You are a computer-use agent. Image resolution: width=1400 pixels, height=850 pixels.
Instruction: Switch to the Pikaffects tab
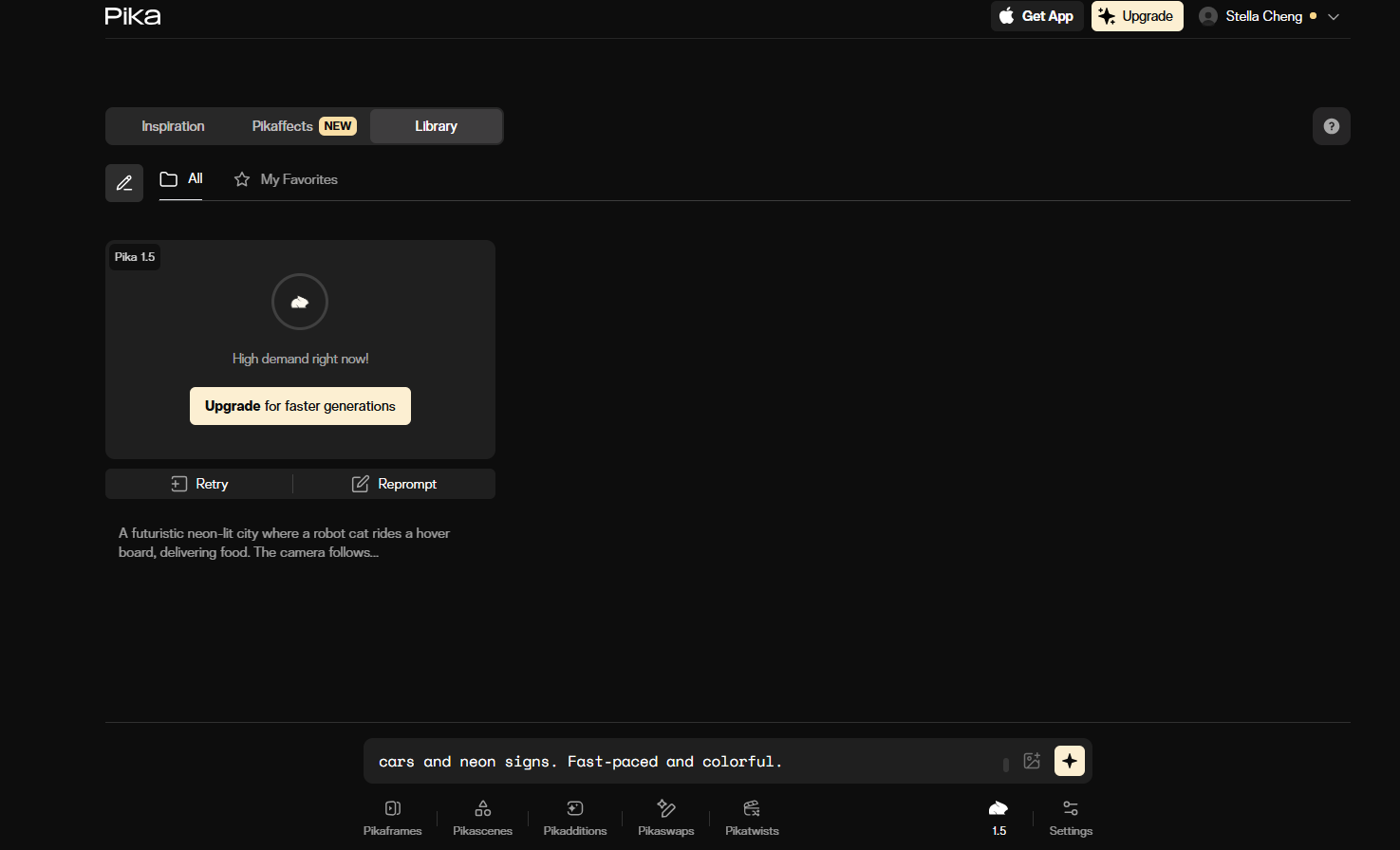pyautogui.click(x=304, y=126)
